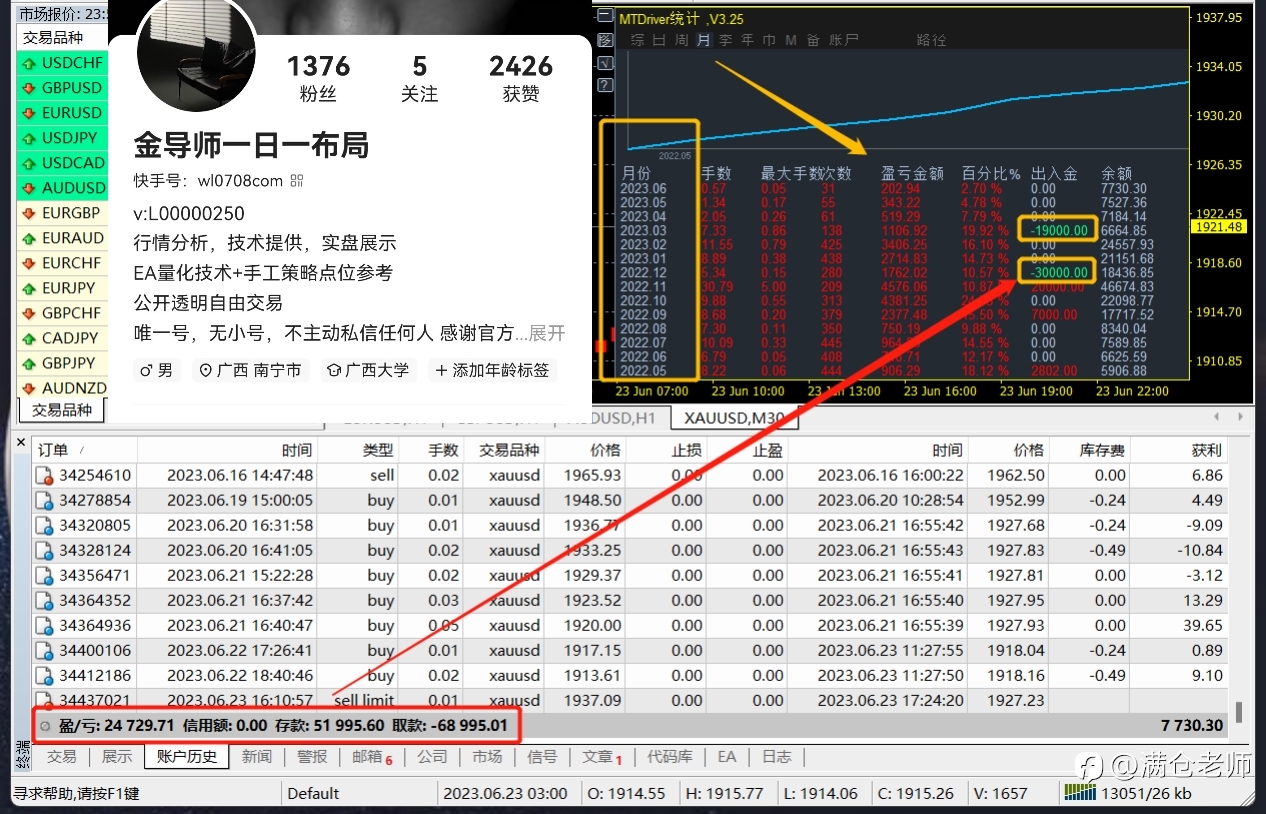
Task: Click the down arrow icon beside GBPUSD
Action: click(x=29, y=88)
